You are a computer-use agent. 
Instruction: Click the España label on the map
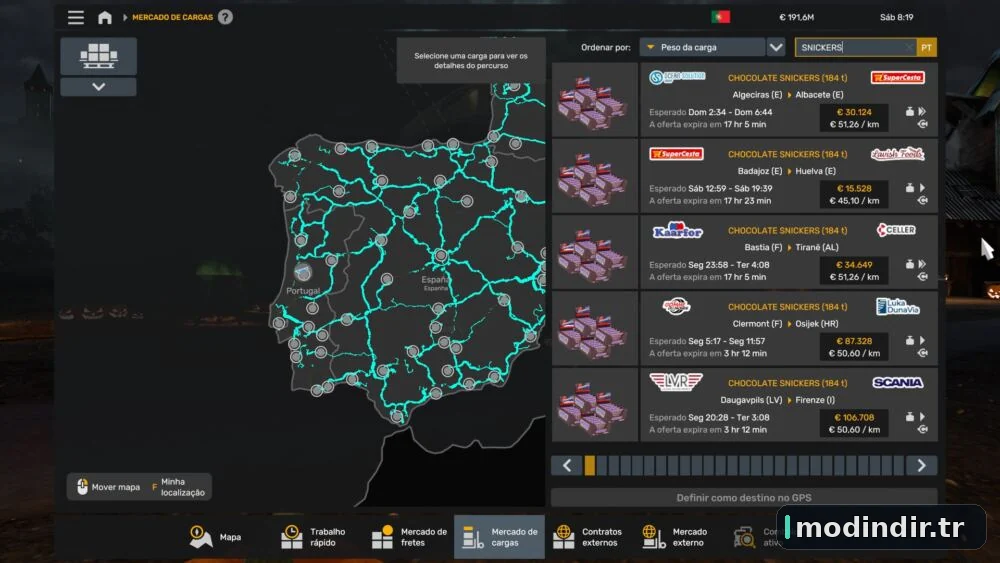click(x=436, y=280)
